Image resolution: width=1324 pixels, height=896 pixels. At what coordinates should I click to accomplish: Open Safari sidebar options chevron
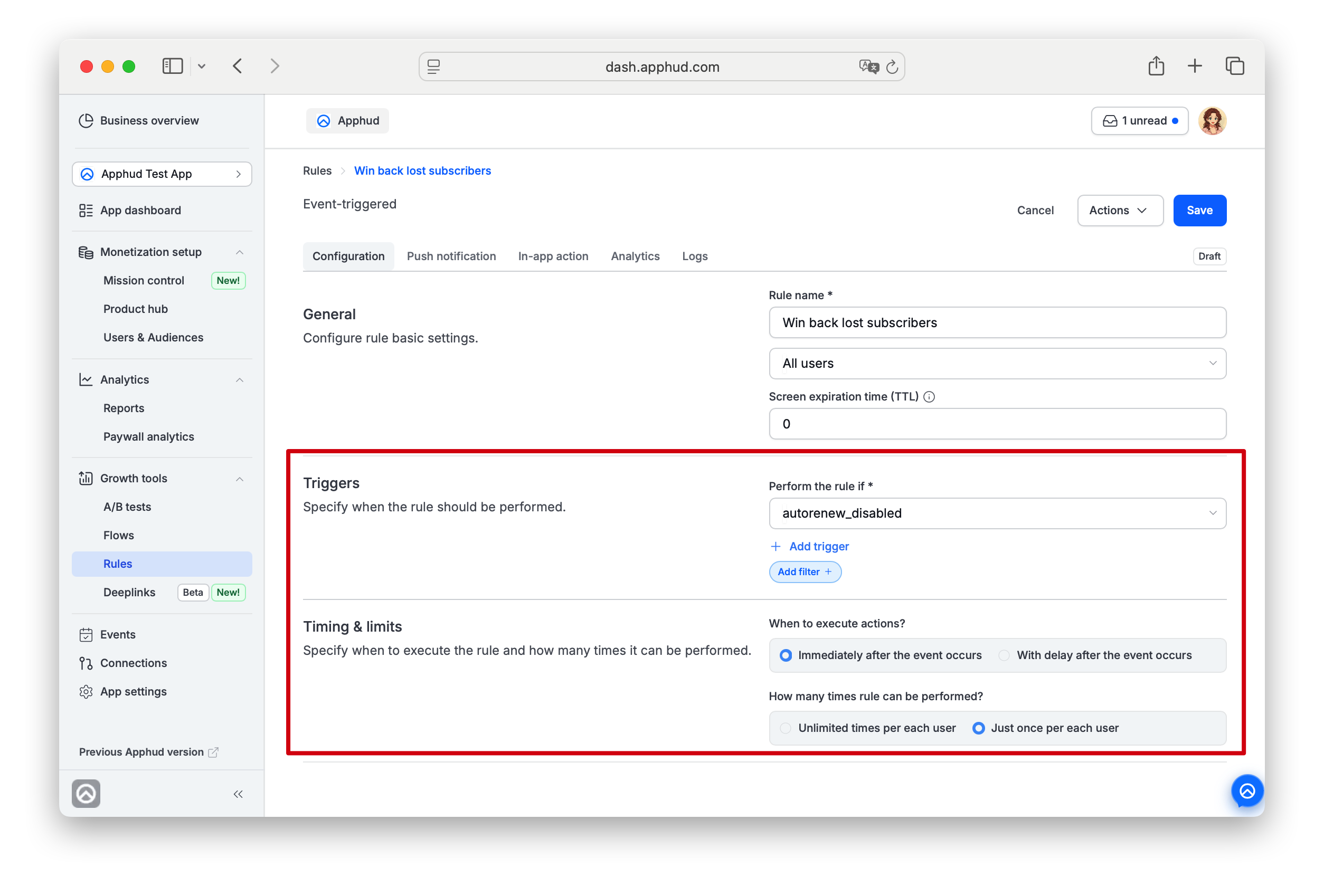tap(201, 66)
